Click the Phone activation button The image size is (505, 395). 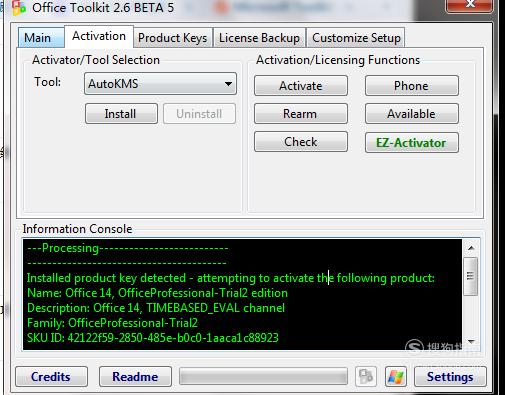[412, 86]
